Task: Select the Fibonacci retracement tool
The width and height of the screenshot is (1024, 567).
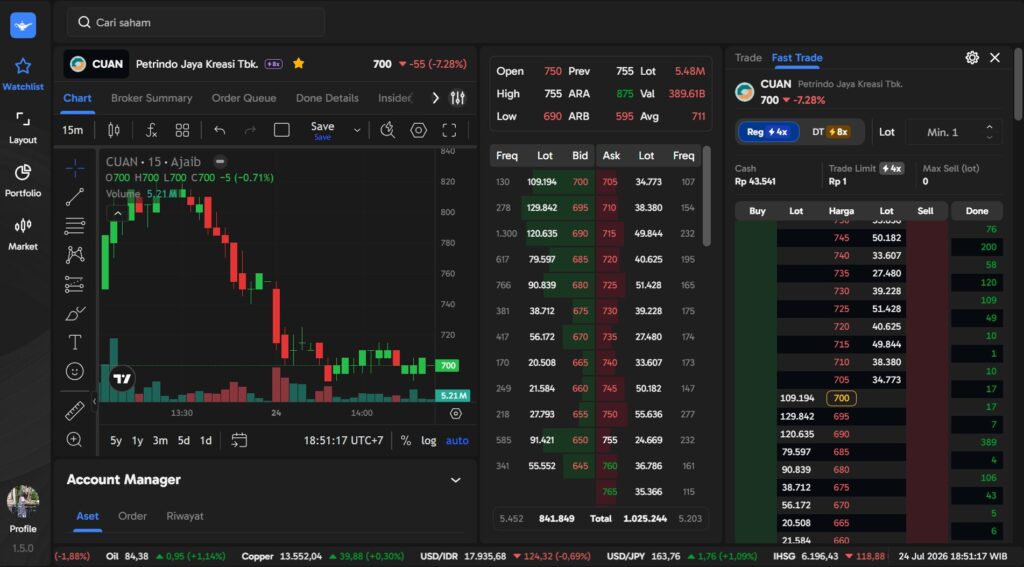Action: 75,226
